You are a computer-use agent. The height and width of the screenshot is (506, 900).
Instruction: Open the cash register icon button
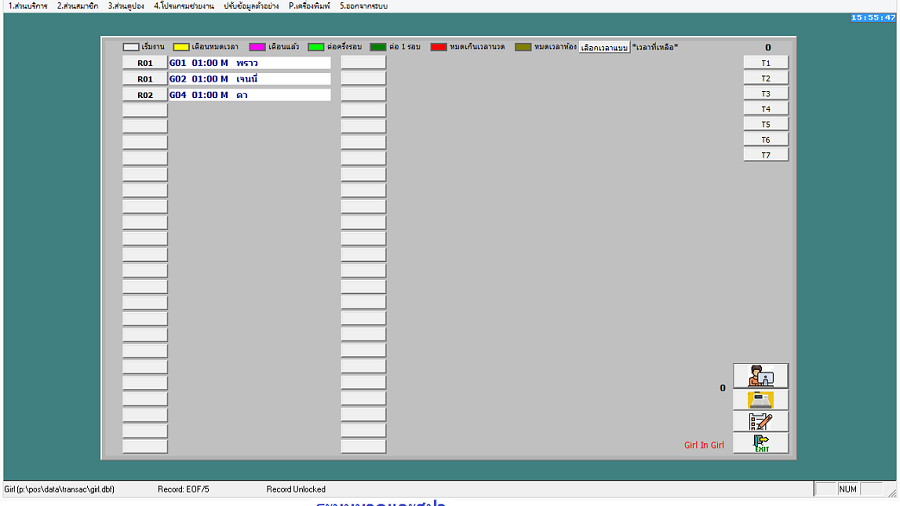(760, 399)
